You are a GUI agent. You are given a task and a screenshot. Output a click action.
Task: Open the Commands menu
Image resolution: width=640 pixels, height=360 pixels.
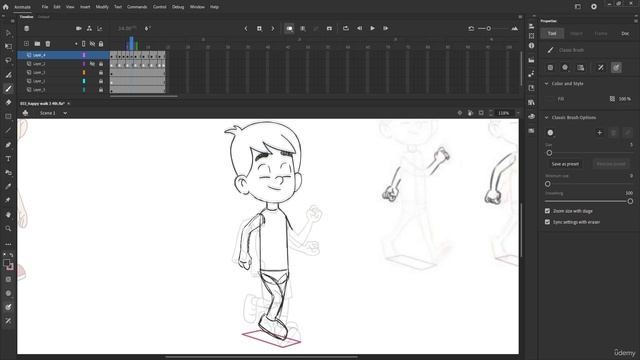pyautogui.click(x=137, y=7)
